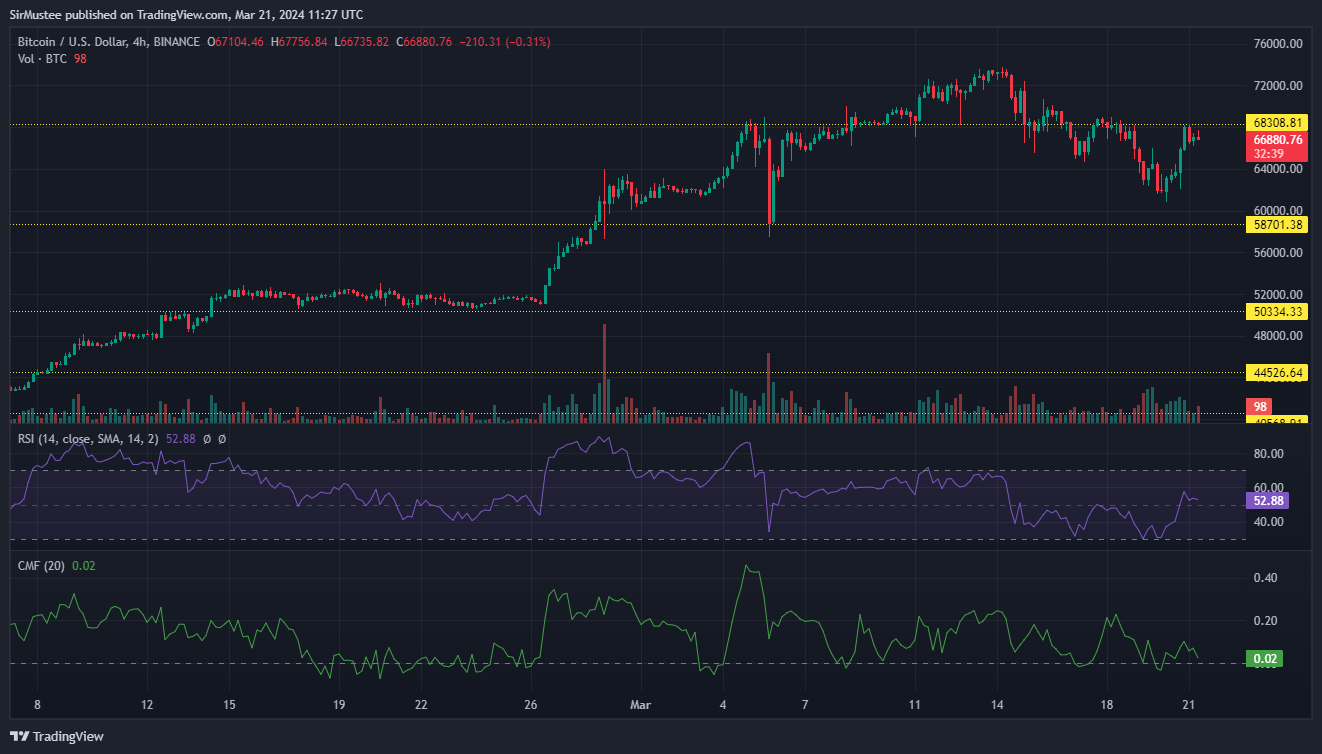
Task: Click the green CMF axis label 0.02
Action: [x=1264, y=659]
